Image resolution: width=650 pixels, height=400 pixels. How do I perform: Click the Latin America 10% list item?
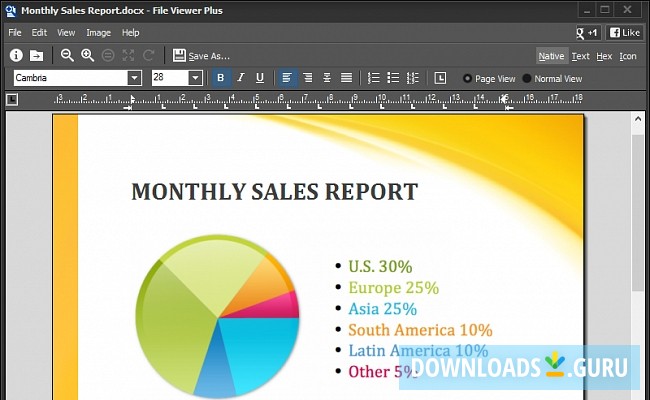[418, 351]
